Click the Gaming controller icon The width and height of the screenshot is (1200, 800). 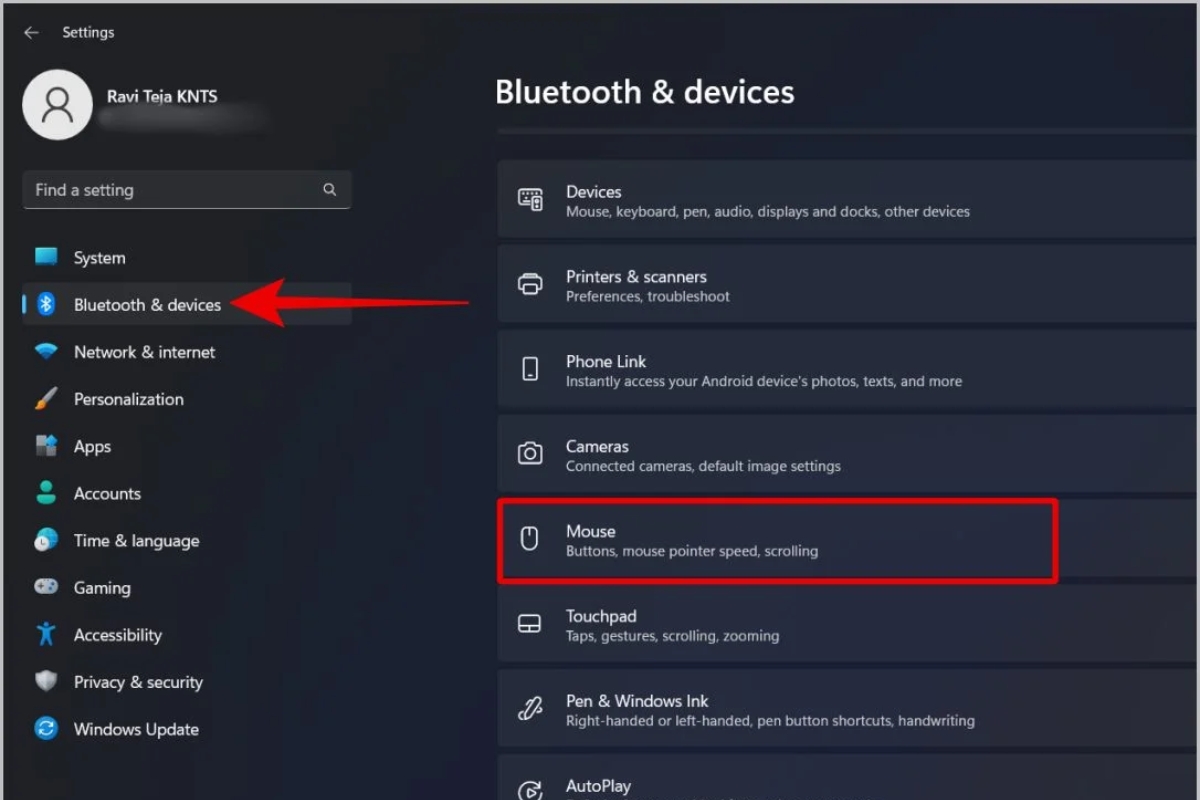46,587
